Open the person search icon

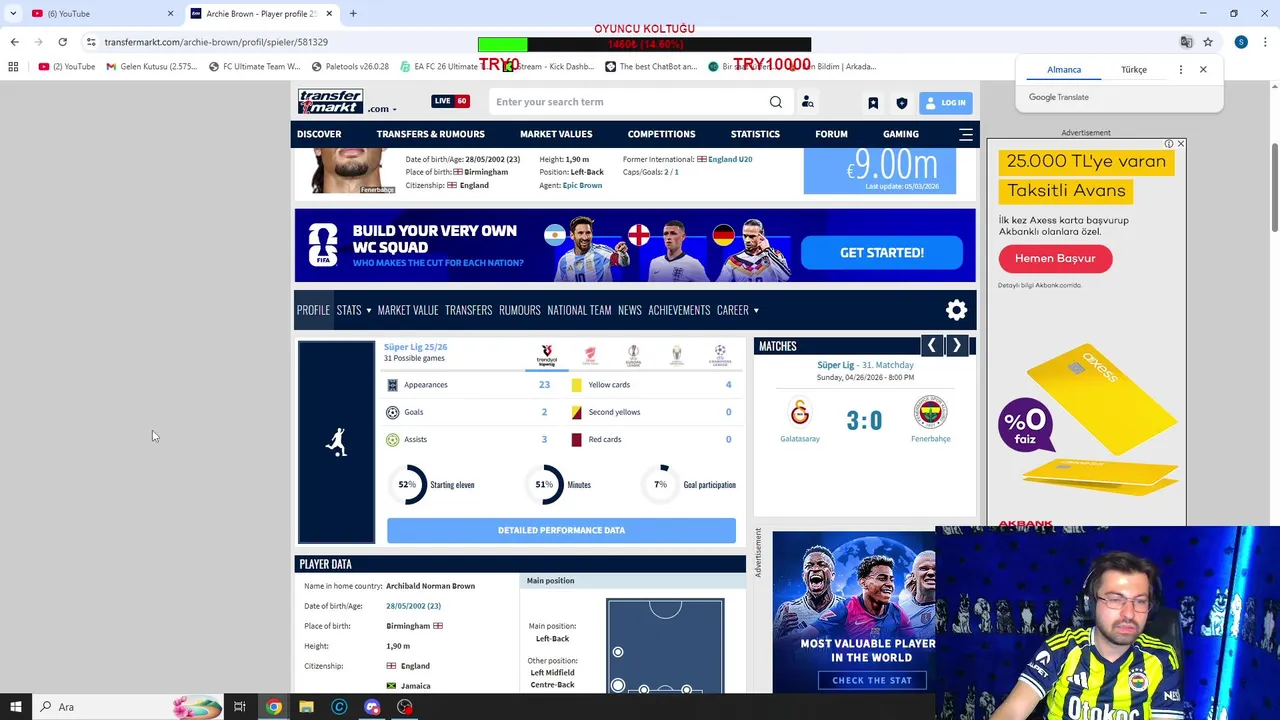(807, 102)
